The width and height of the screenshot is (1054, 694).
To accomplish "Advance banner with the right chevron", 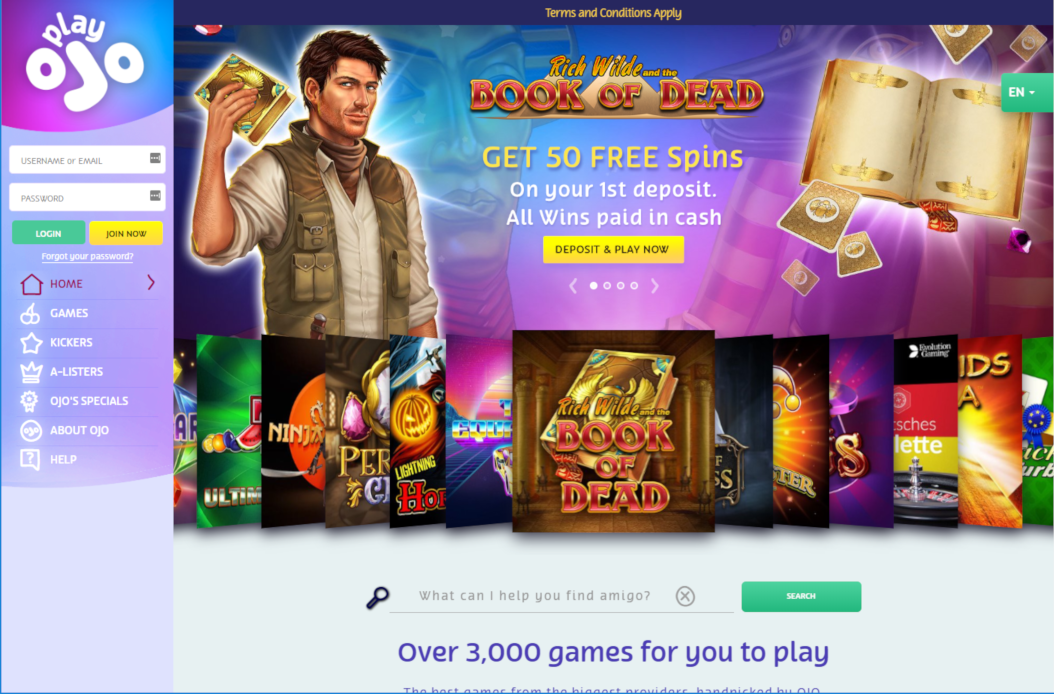I will [655, 286].
